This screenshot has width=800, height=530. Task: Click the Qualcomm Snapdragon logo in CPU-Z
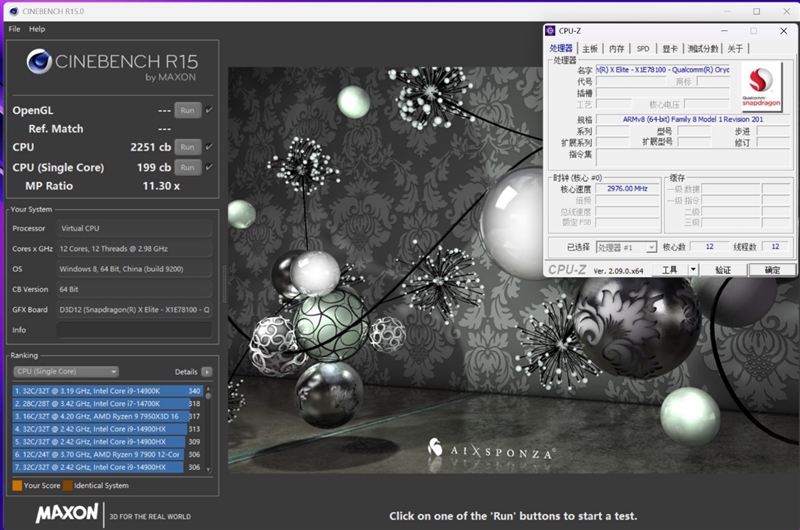click(761, 86)
